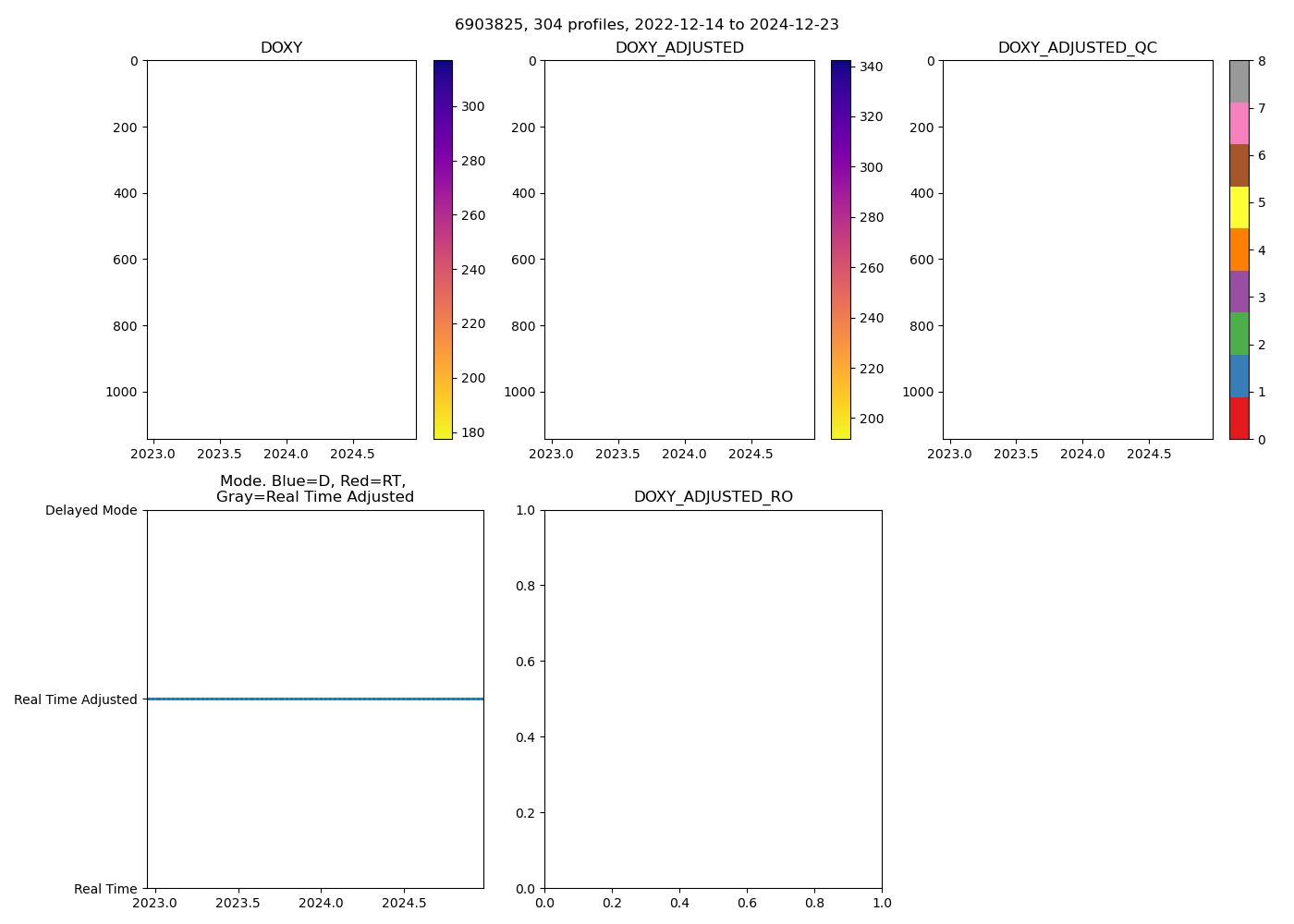Click the purple segment of the QC colorbar
The height and width of the screenshot is (924, 1294).
1239,291
